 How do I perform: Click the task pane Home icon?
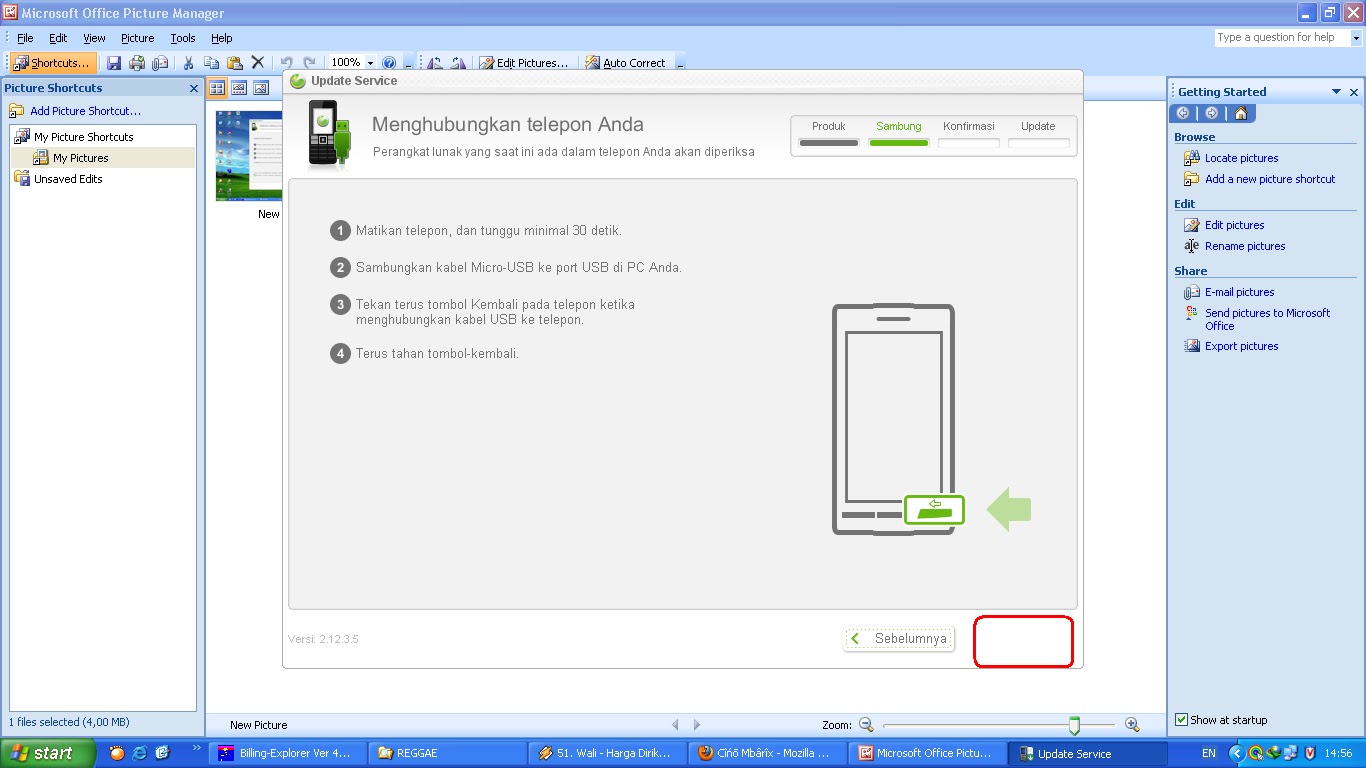1241,113
